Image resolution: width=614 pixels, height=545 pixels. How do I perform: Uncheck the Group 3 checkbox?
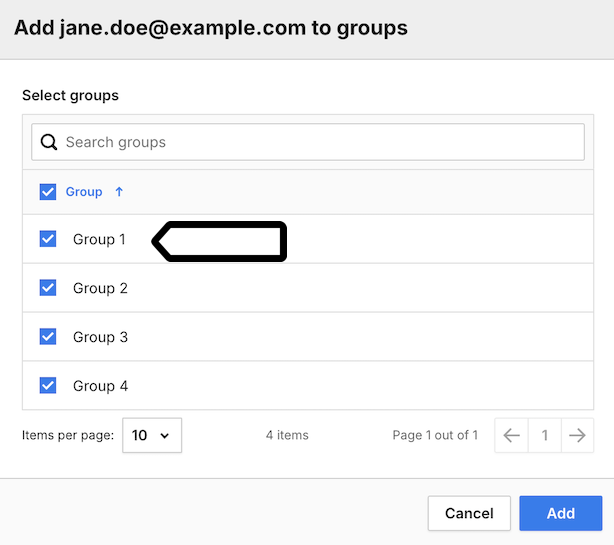point(48,337)
